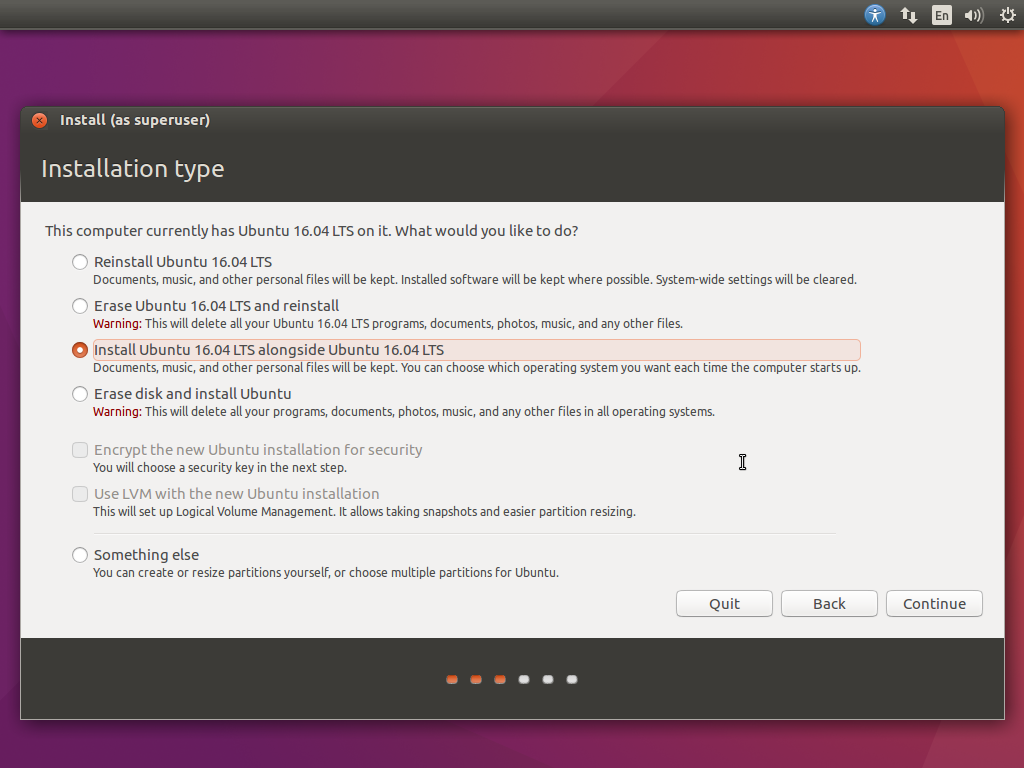
Task: Pick Erase disk and install Ubuntu
Action: [80, 394]
